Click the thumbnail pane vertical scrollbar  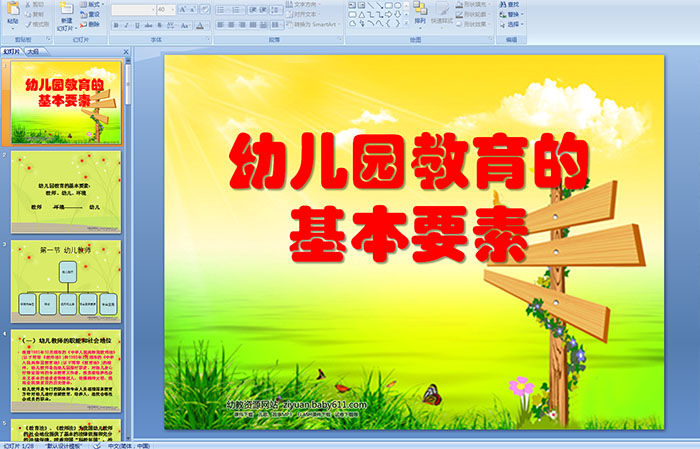point(128,250)
